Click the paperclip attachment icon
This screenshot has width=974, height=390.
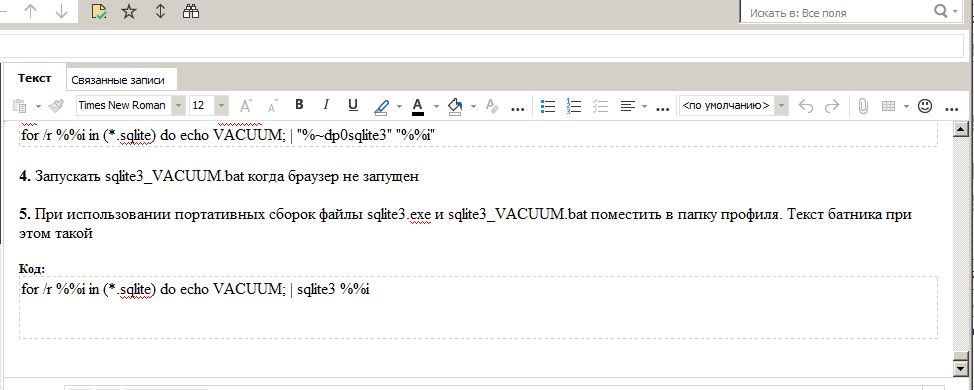tap(863, 106)
